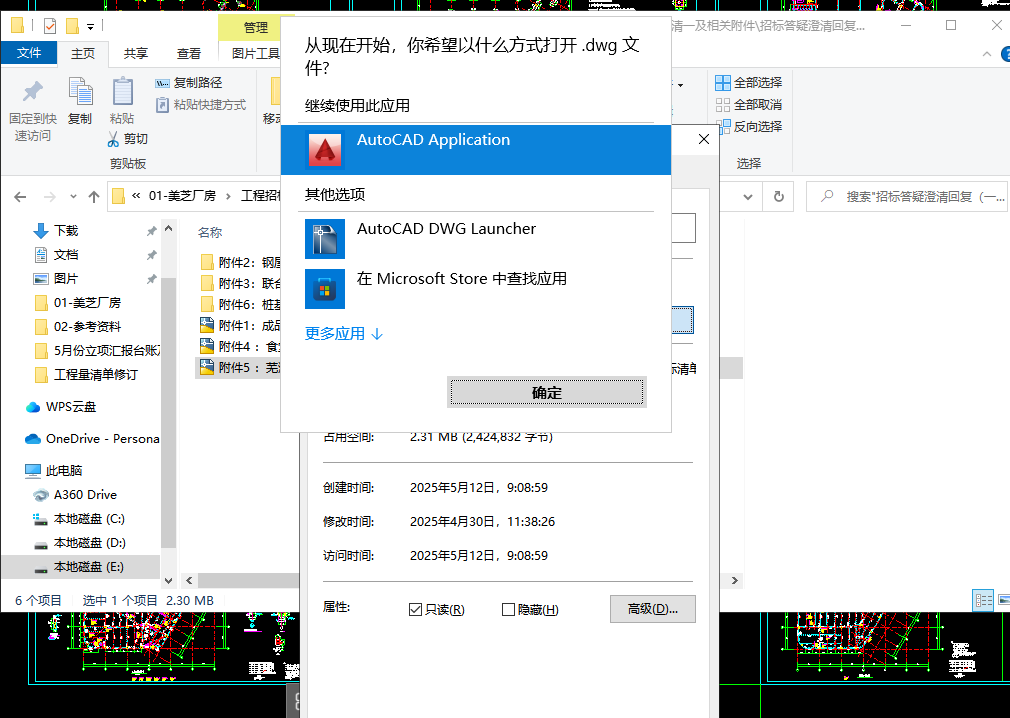Expand the 更多应用 link
The image size is (1010, 718).
pyautogui.click(x=344, y=334)
